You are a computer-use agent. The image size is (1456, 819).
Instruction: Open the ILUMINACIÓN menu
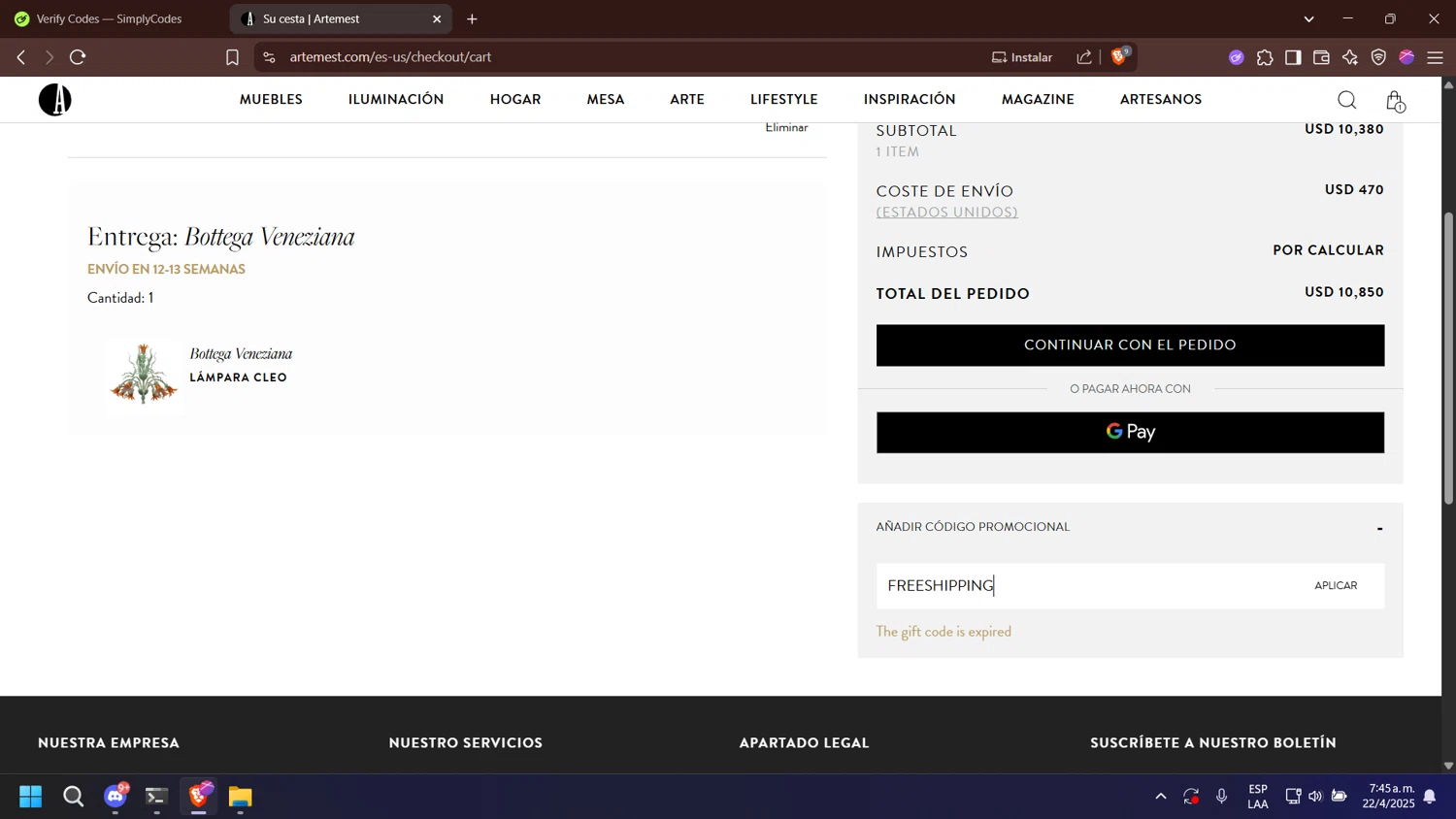pyautogui.click(x=396, y=99)
